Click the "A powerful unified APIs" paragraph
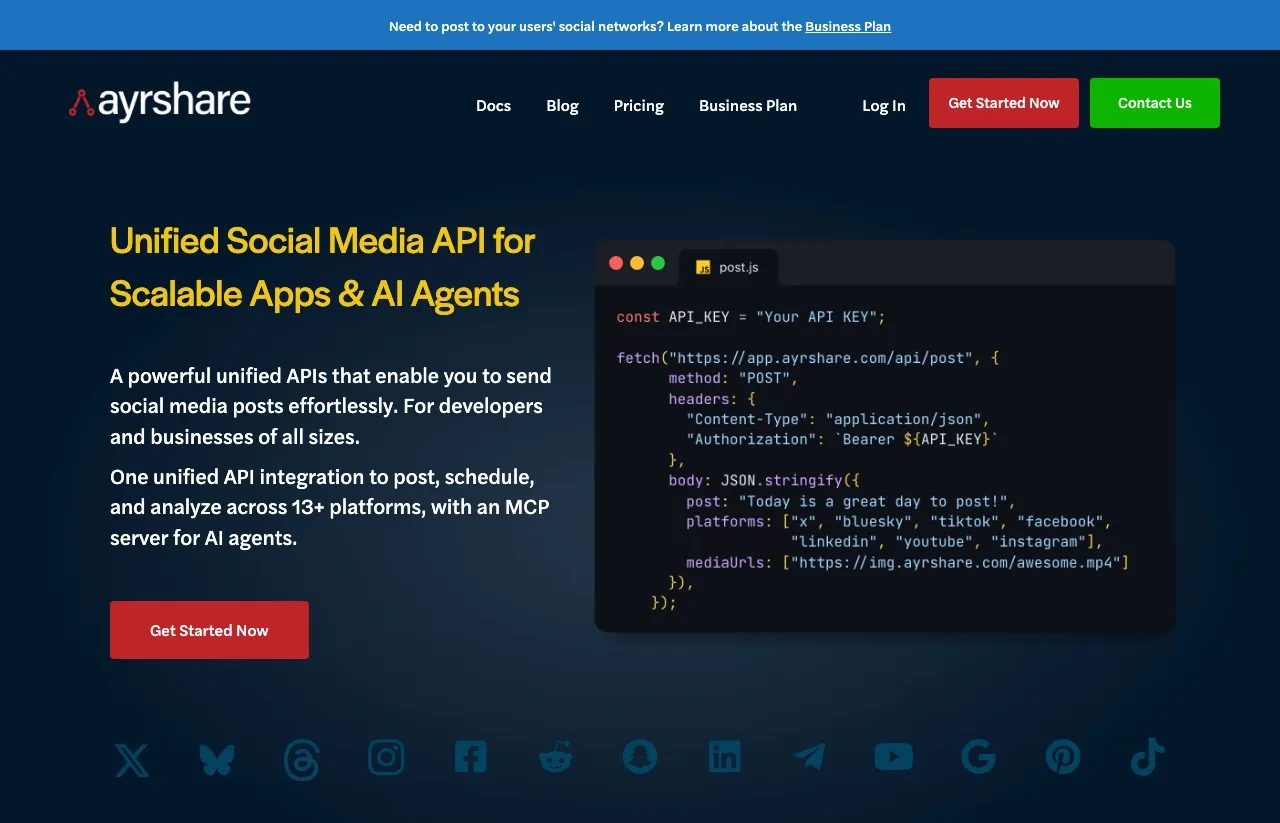This screenshot has height=823, width=1280. tap(331, 406)
